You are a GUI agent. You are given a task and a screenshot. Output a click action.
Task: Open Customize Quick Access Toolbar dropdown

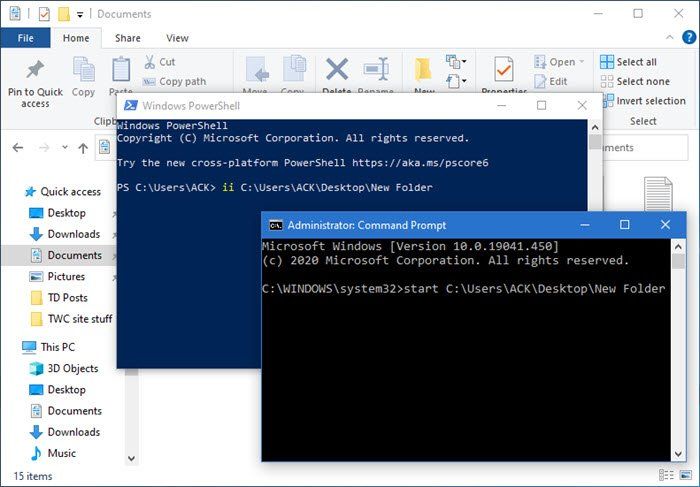[80, 15]
